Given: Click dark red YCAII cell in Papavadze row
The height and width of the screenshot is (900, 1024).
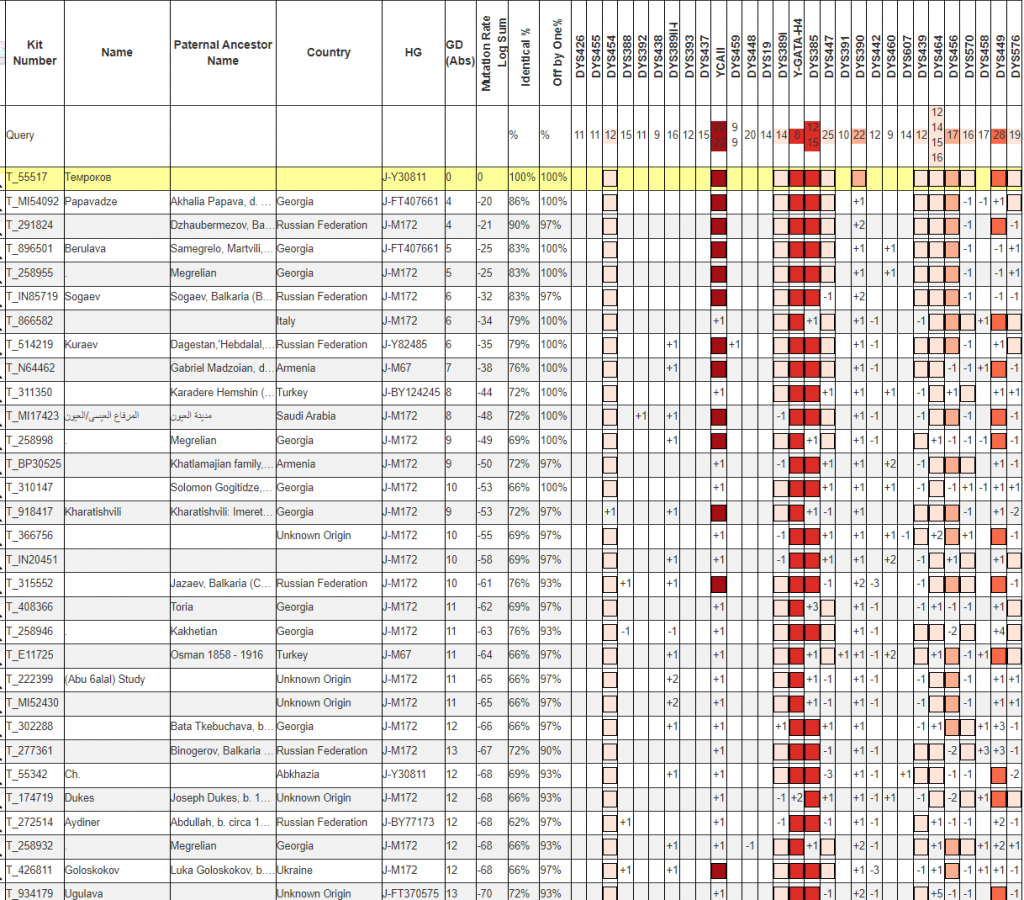Looking at the screenshot, I should tap(718, 202).
